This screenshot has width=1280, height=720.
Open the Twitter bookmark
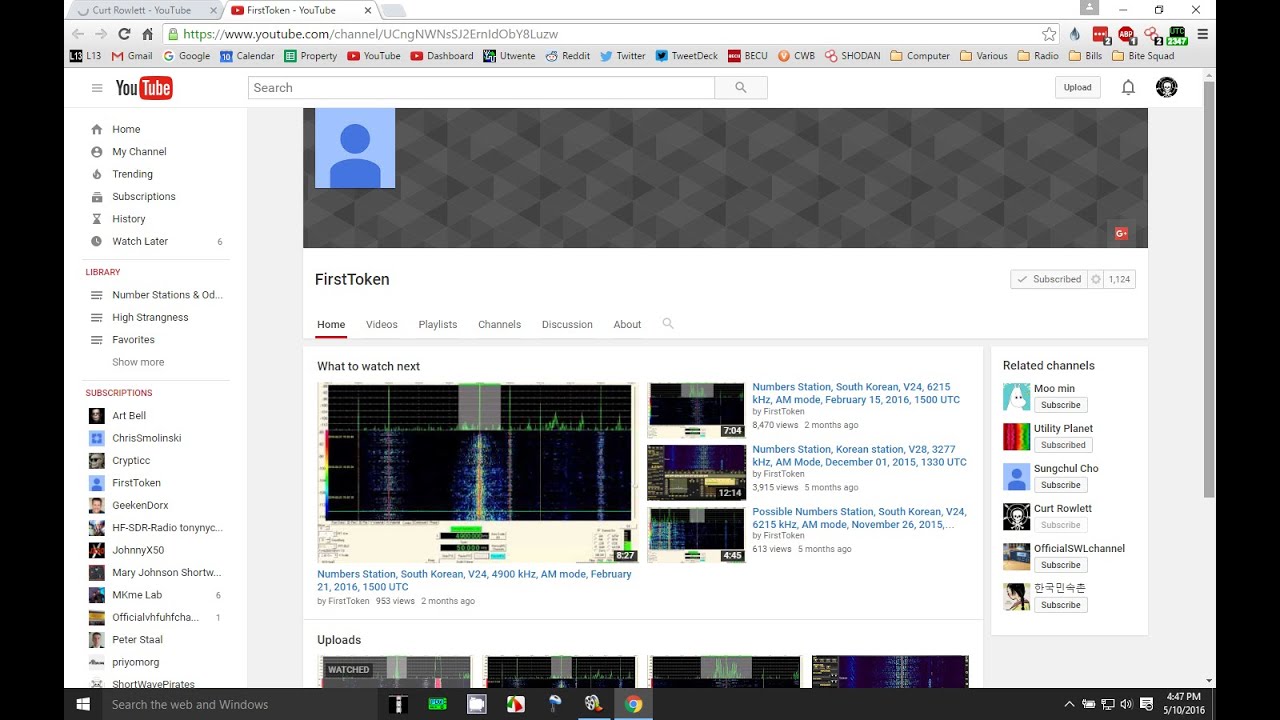pos(622,56)
